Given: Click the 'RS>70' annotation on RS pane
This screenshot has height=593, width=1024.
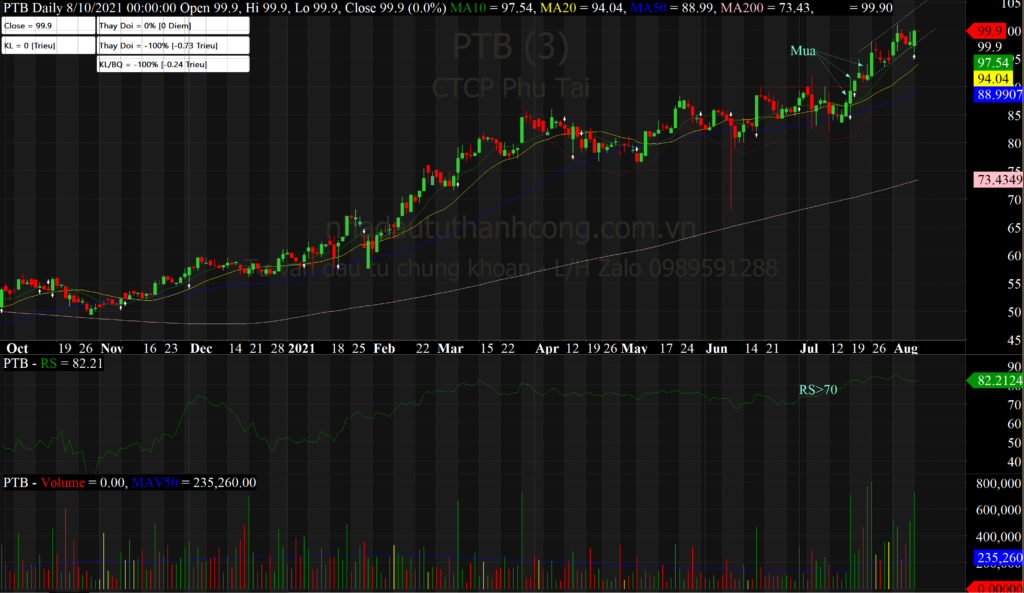Looking at the screenshot, I should click(818, 390).
